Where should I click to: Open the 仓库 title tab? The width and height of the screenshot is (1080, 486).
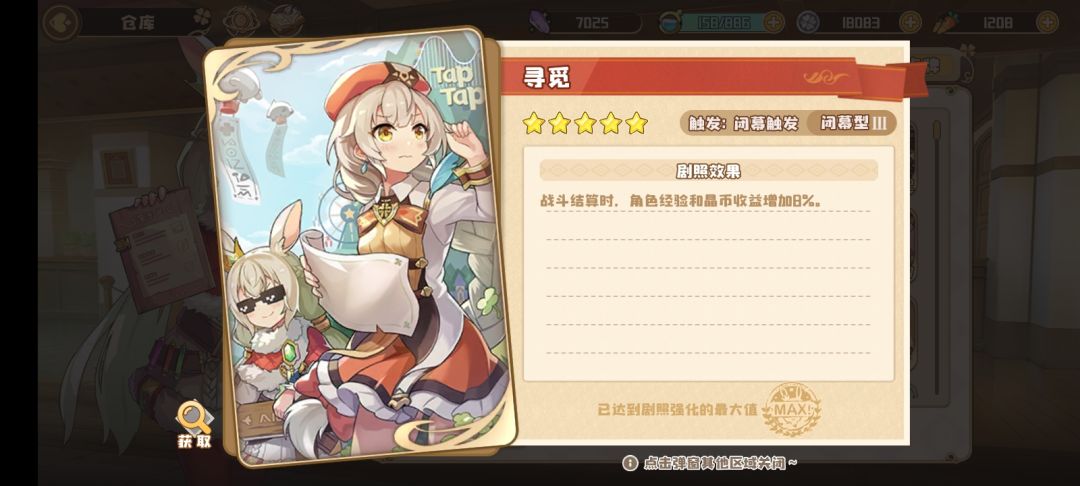coord(138,23)
